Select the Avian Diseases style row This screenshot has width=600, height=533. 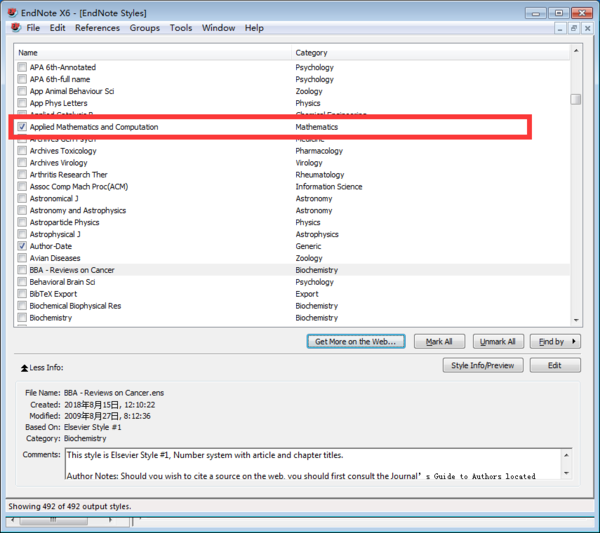click(x=293, y=258)
